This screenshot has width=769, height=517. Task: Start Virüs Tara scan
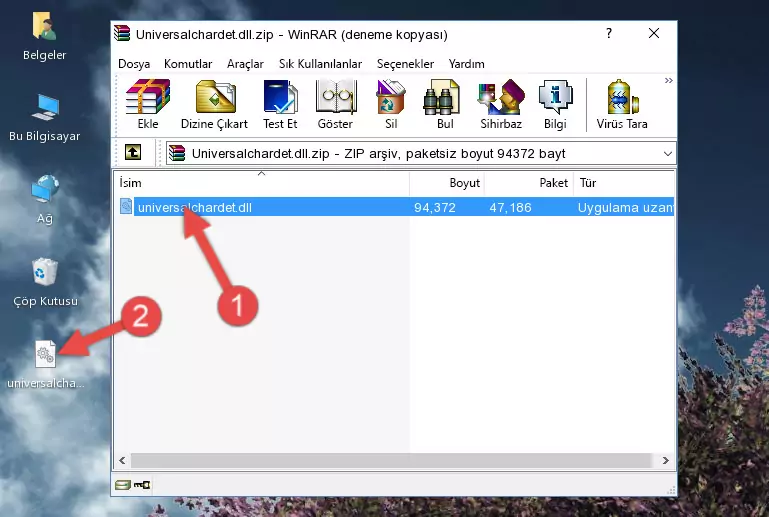[622, 104]
